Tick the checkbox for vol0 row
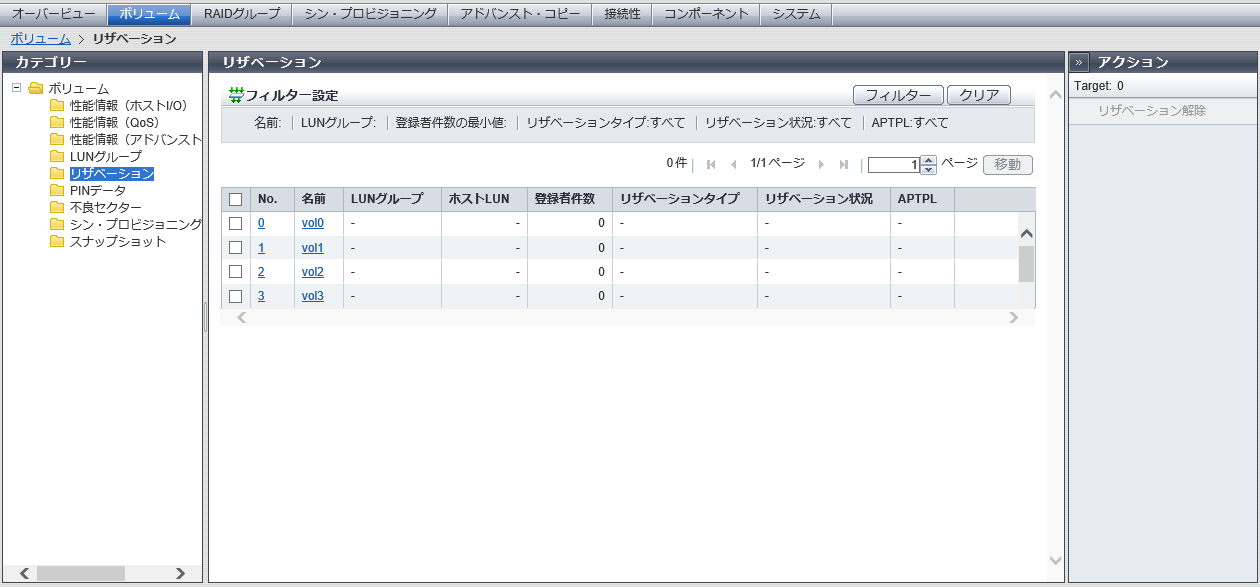The width and height of the screenshot is (1260, 587). (x=236, y=223)
